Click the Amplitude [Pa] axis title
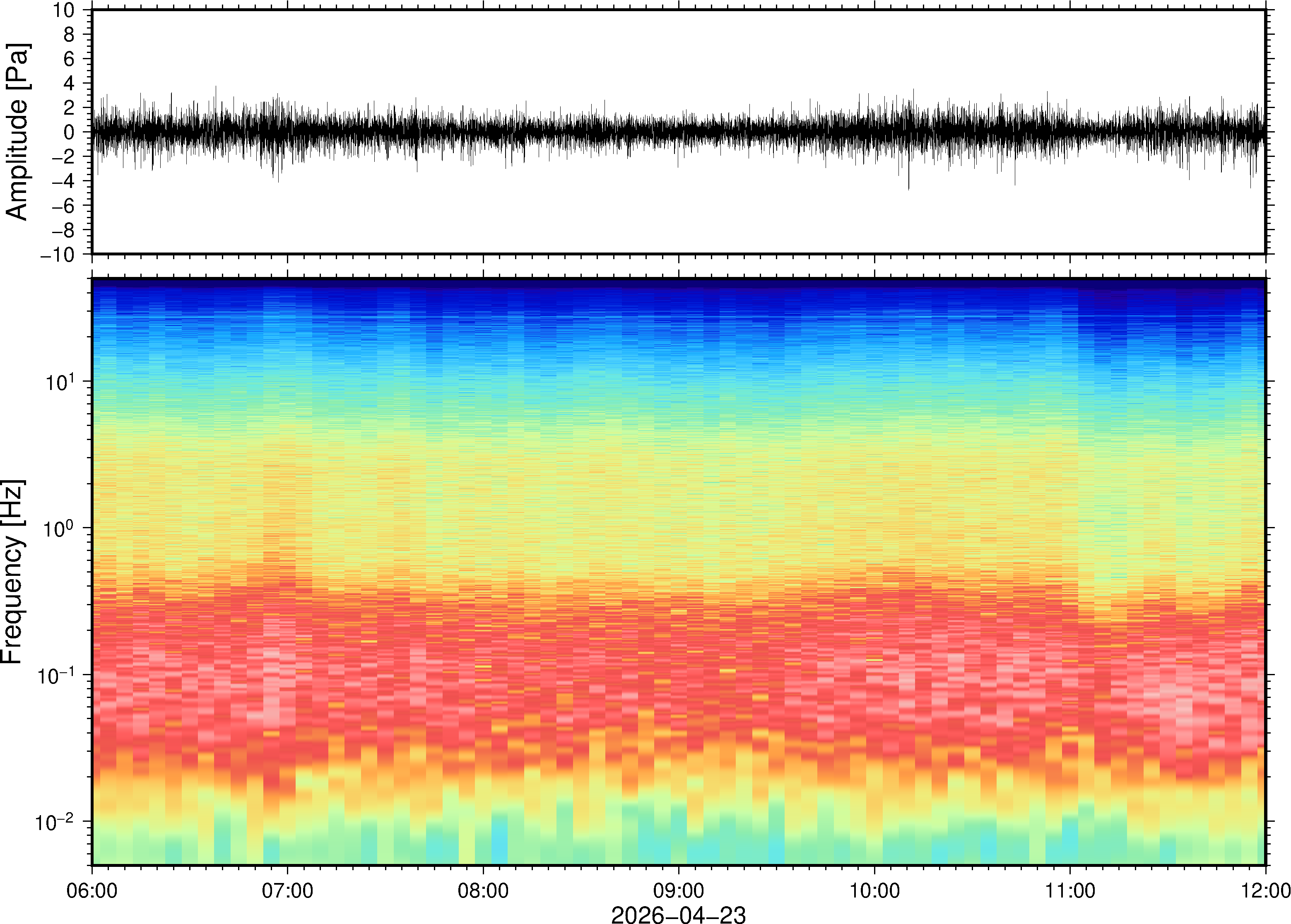The image size is (1291, 924). point(17,131)
